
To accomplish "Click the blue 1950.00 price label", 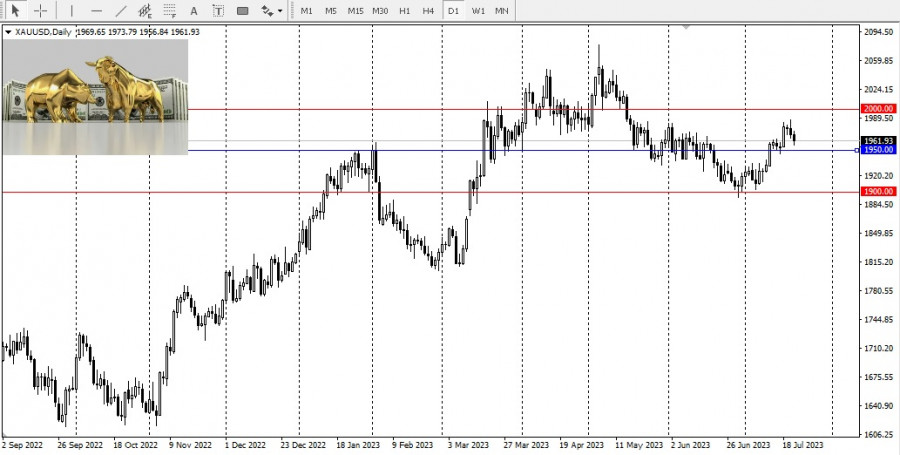I will pos(878,150).
